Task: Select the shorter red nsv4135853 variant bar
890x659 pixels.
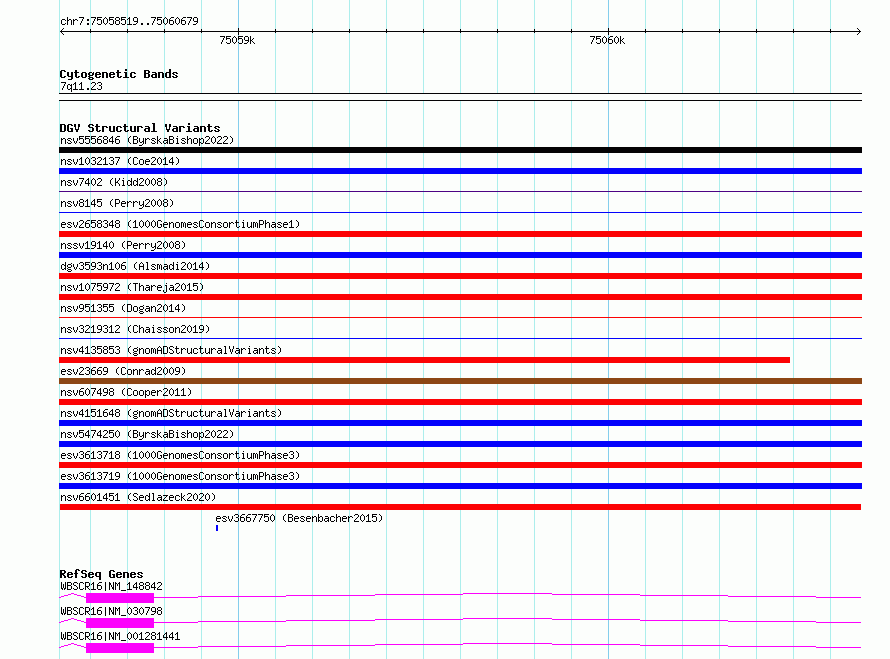Action: click(425, 360)
